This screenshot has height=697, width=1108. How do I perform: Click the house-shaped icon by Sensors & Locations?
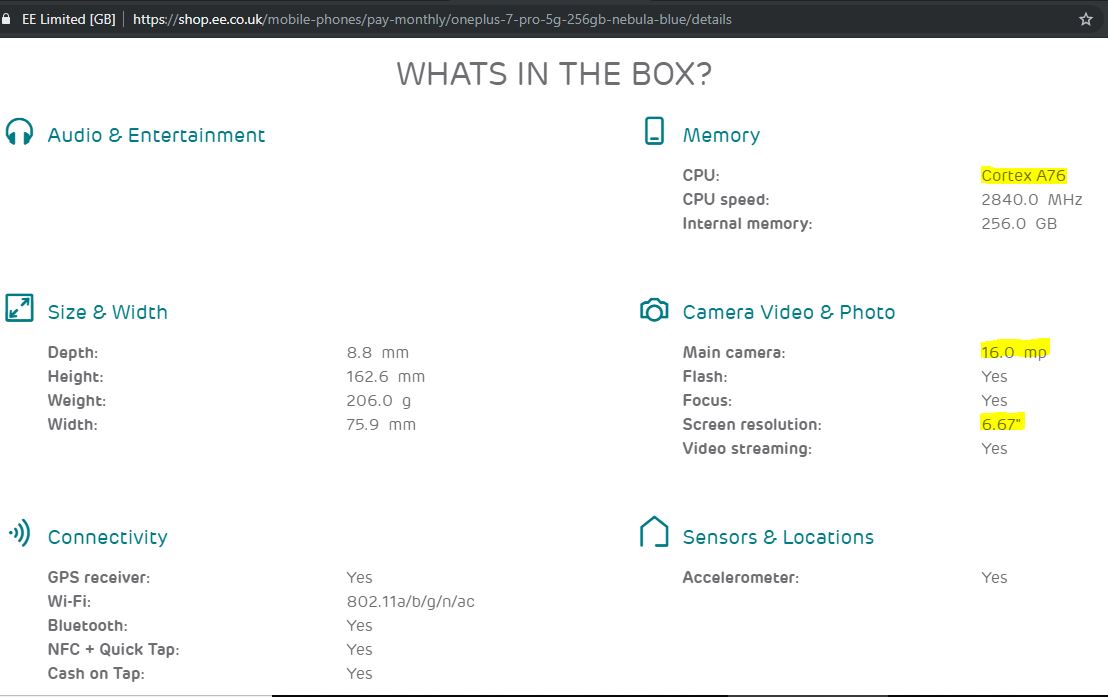[x=654, y=532]
